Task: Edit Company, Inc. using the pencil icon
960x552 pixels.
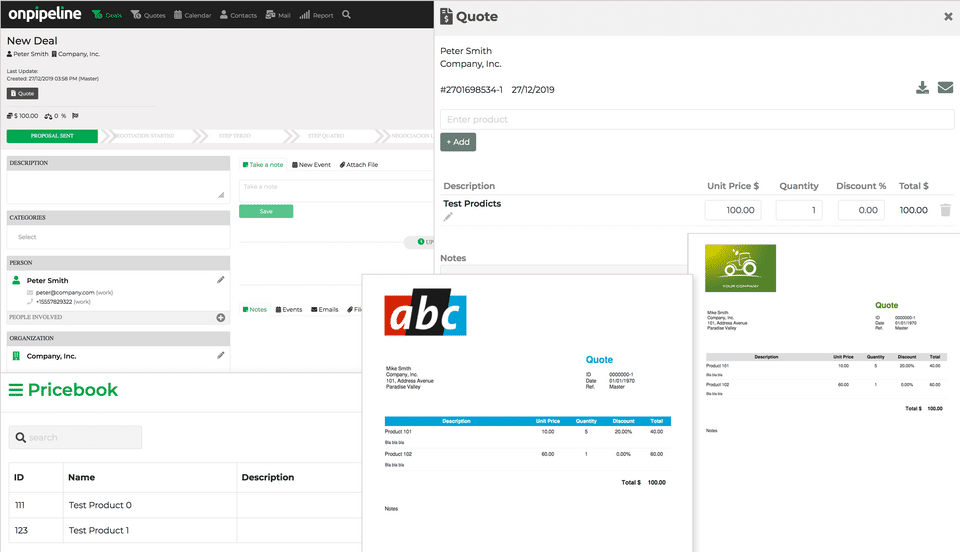Action: coord(220,356)
